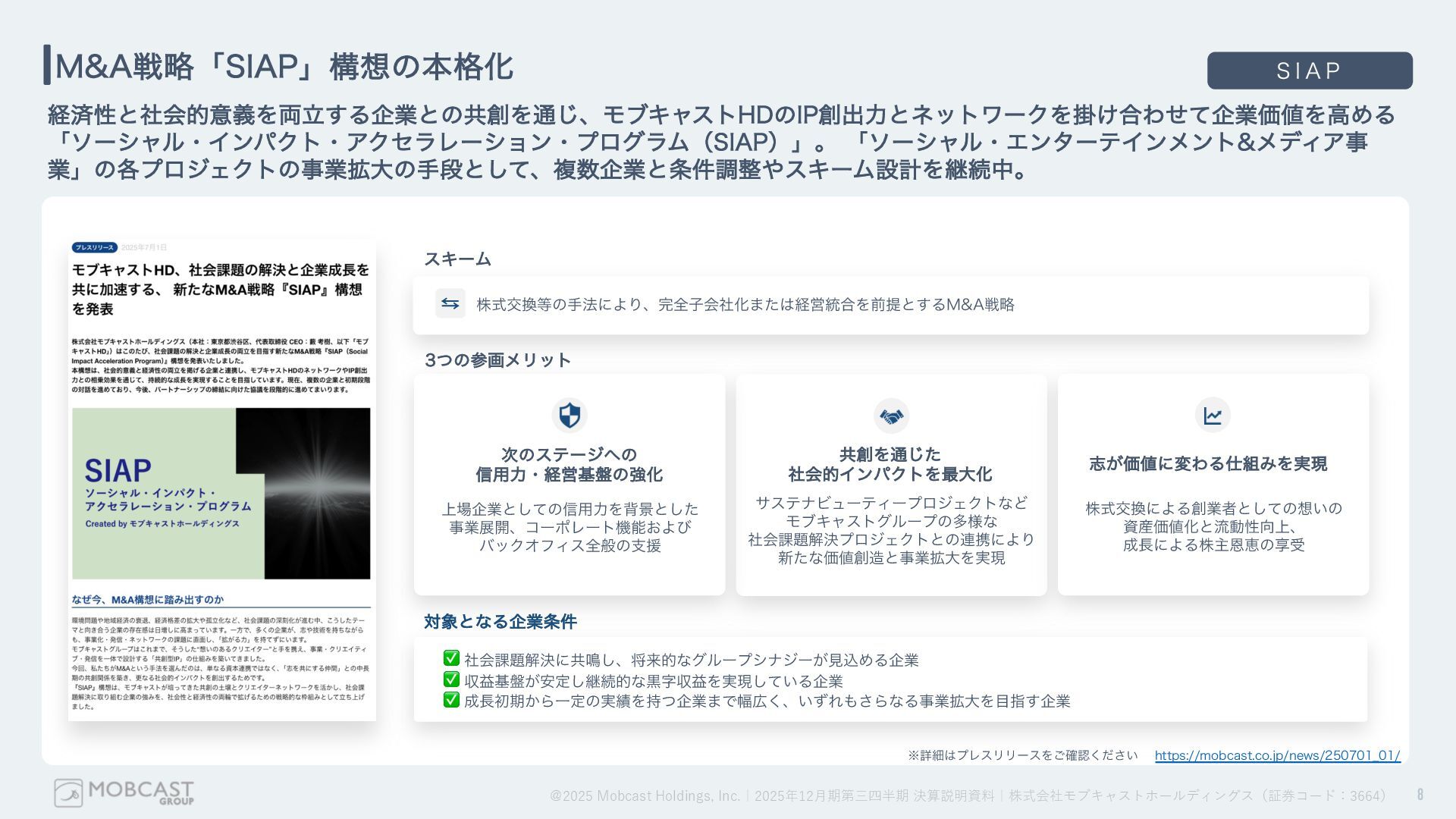Click the SIAP program banner image
The image size is (1456, 819).
(x=221, y=494)
